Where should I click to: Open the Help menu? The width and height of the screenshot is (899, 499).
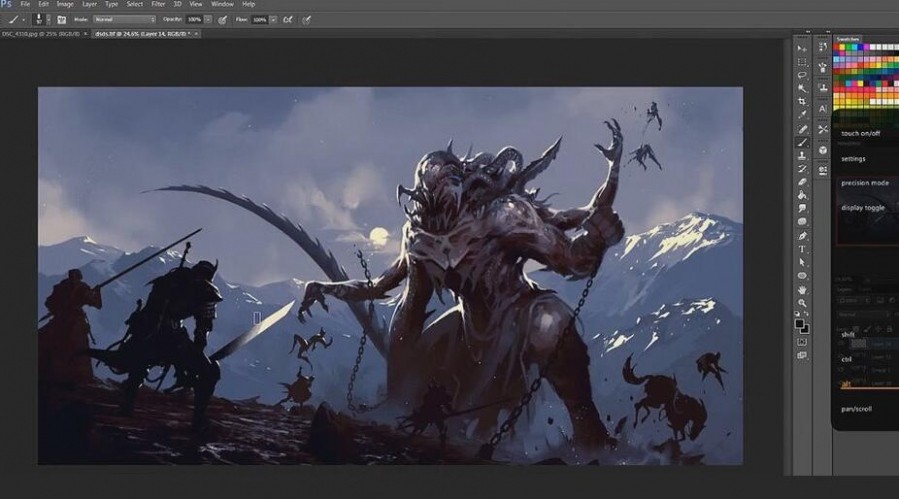click(x=248, y=4)
